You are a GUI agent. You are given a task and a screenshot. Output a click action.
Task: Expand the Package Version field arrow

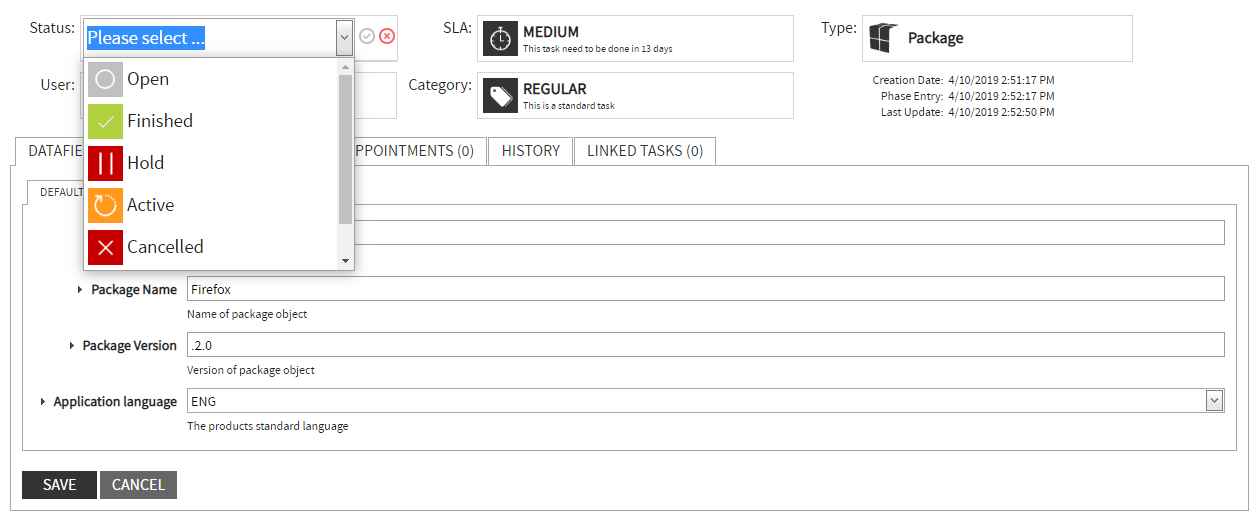(x=72, y=346)
